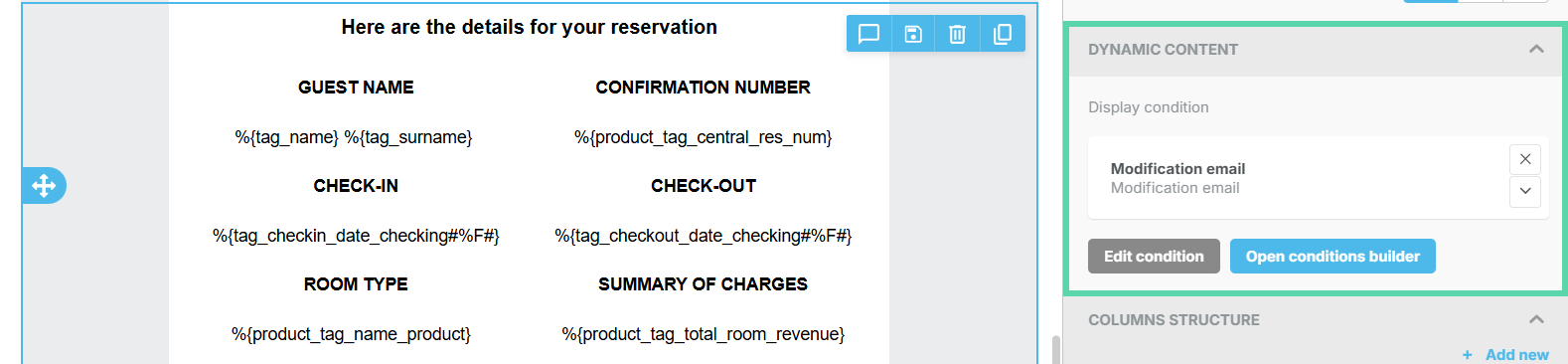Viewport: 1568px width, 364px height.
Task: Select the reservation details heading text
Action: (530, 27)
